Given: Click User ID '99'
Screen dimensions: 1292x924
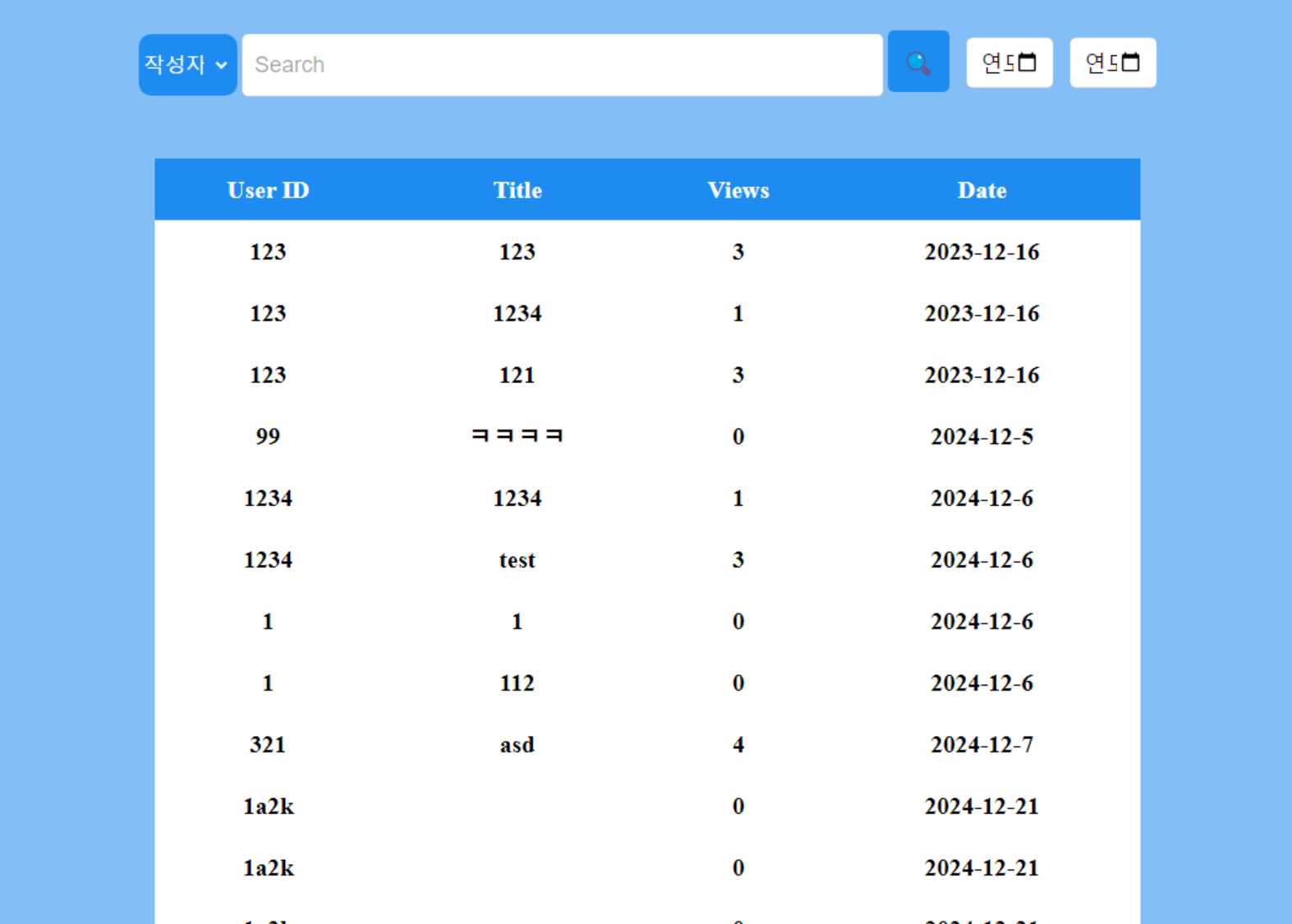Looking at the screenshot, I should click(x=268, y=437).
